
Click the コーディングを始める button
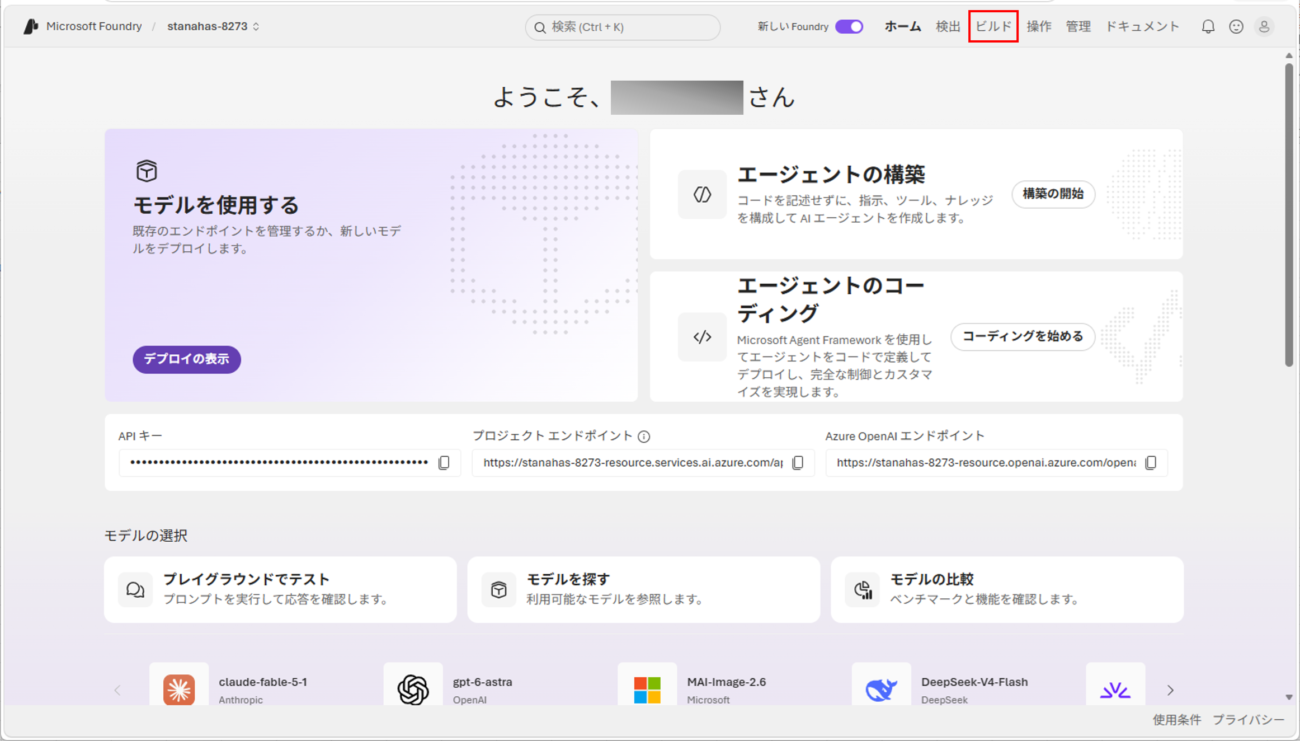[1023, 337]
